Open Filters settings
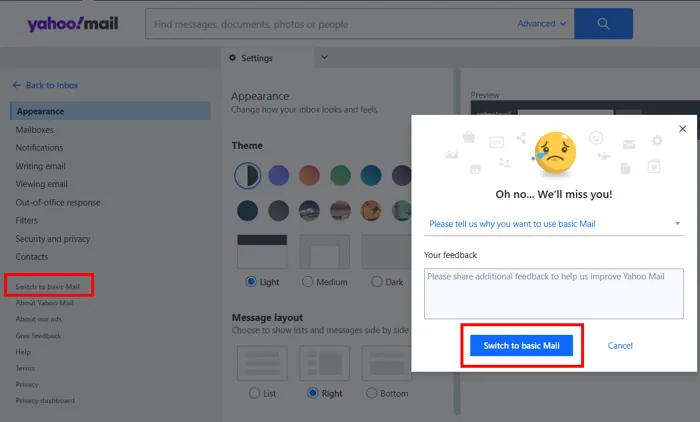Screen dimensions: 700x422 click(x=27, y=220)
